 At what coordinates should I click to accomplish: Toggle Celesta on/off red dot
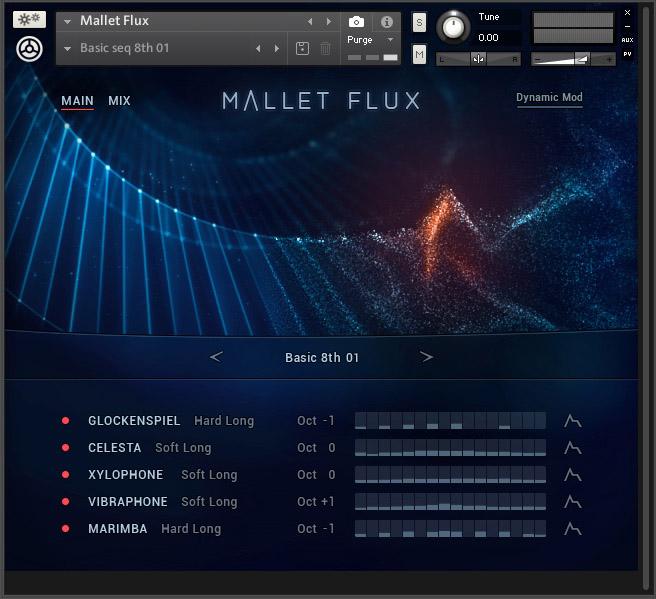point(66,448)
